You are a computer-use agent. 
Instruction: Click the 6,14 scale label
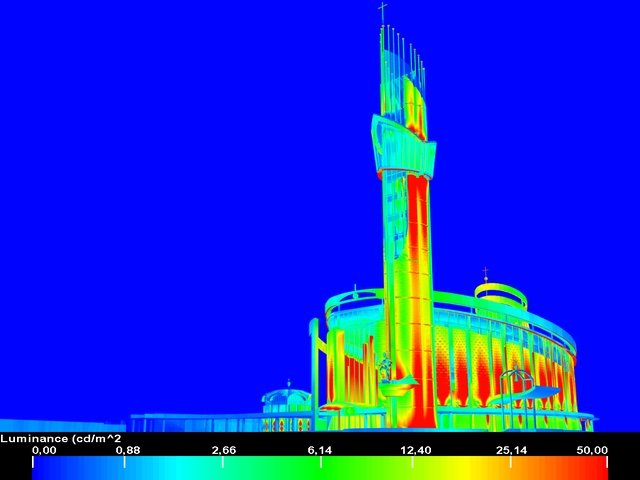click(320, 450)
